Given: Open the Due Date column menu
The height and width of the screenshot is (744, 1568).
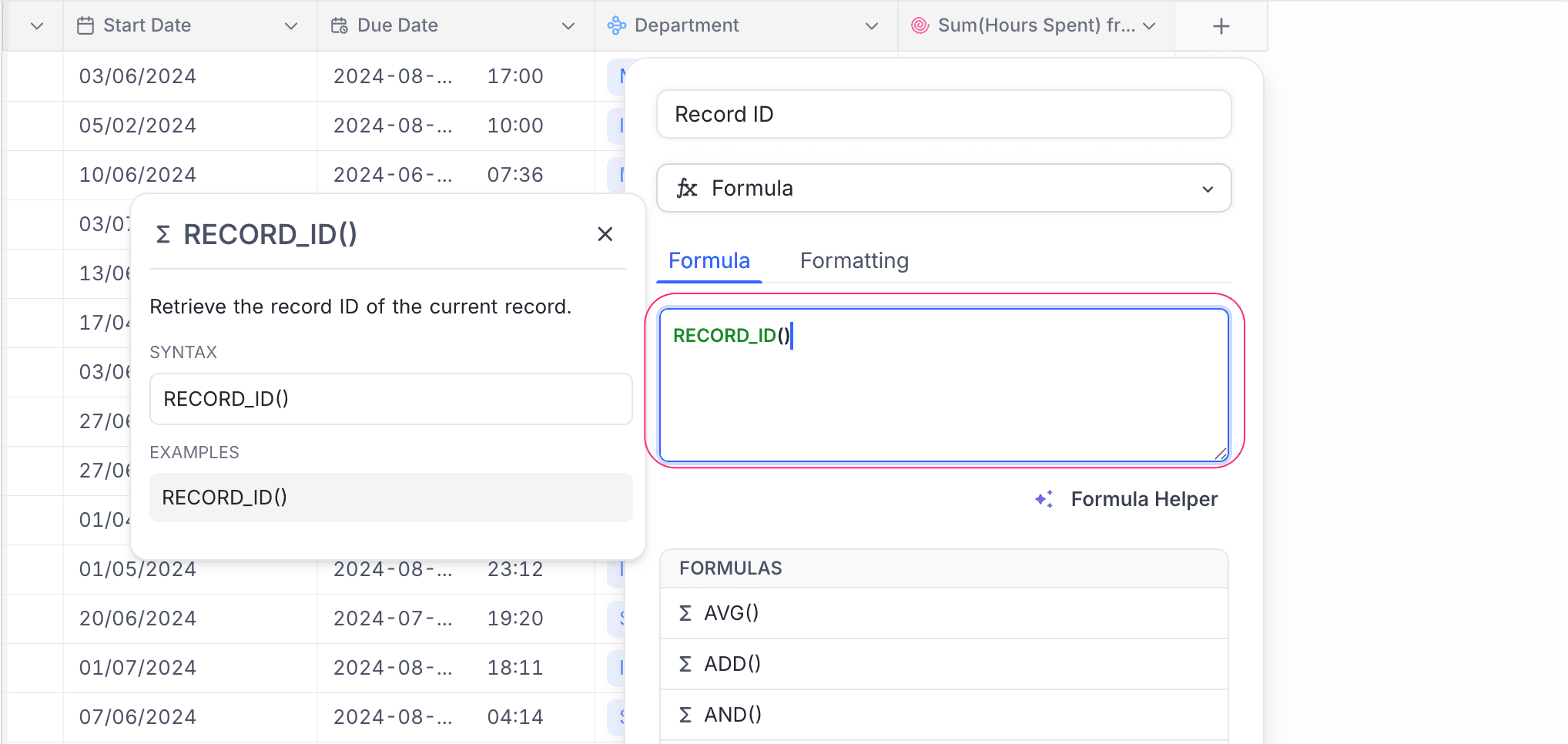Looking at the screenshot, I should coord(568,26).
